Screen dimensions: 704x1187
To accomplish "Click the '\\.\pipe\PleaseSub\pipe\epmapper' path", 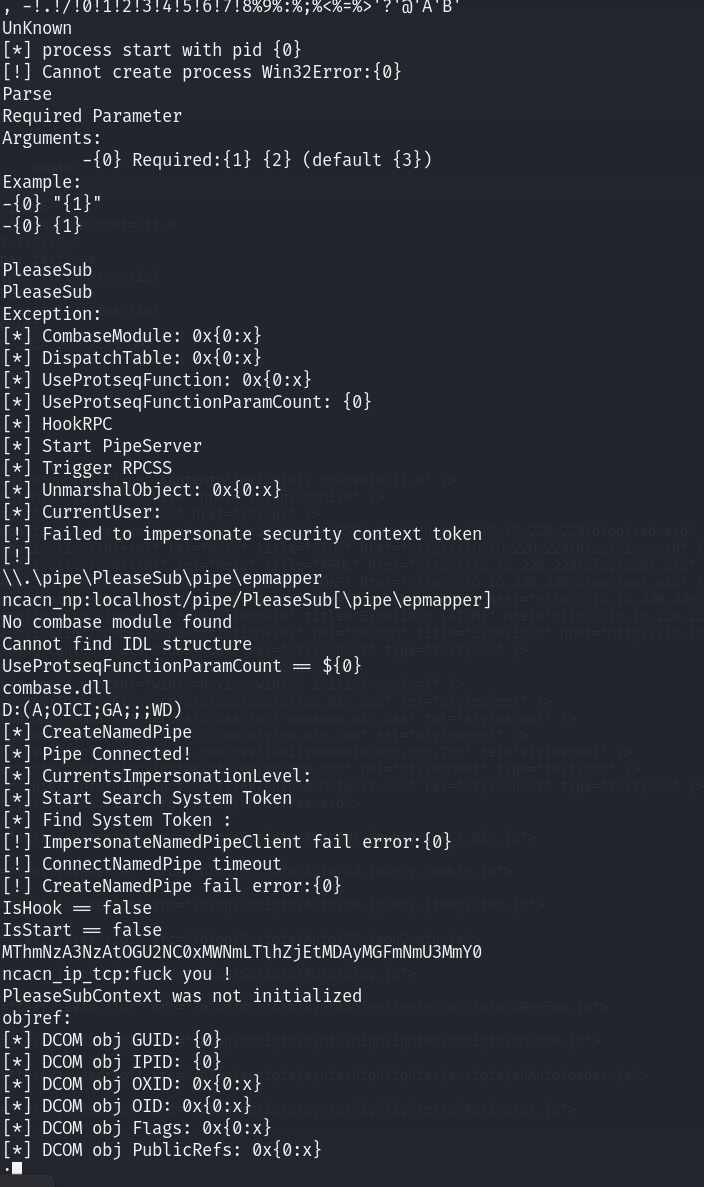I will pos(162,578).
